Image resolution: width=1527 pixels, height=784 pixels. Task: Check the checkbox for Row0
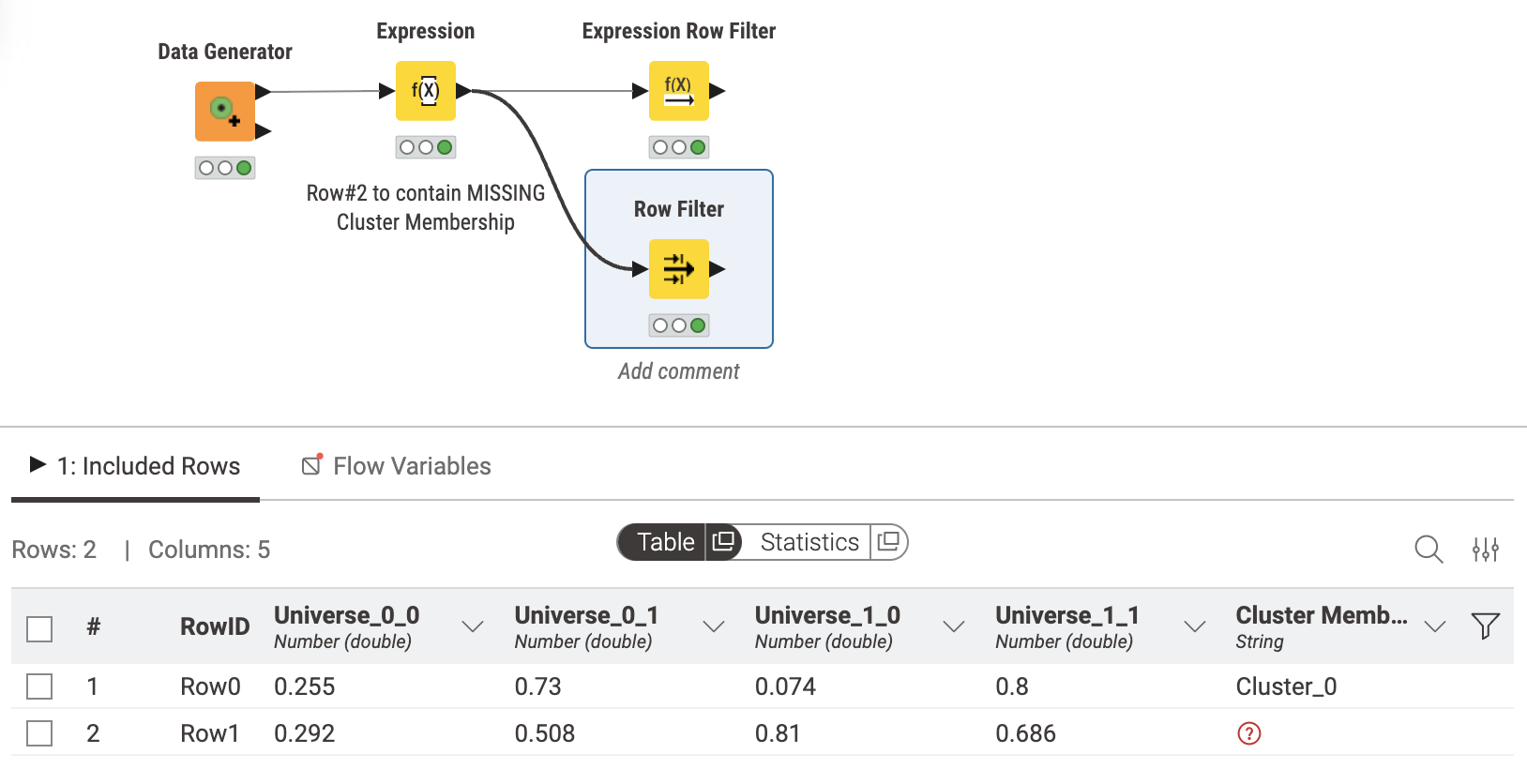click(38, 686)
